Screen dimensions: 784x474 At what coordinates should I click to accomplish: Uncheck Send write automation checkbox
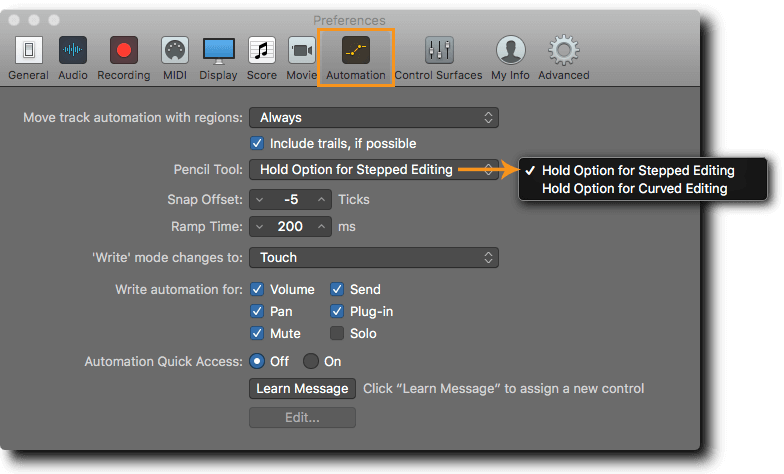pos(337,289)
